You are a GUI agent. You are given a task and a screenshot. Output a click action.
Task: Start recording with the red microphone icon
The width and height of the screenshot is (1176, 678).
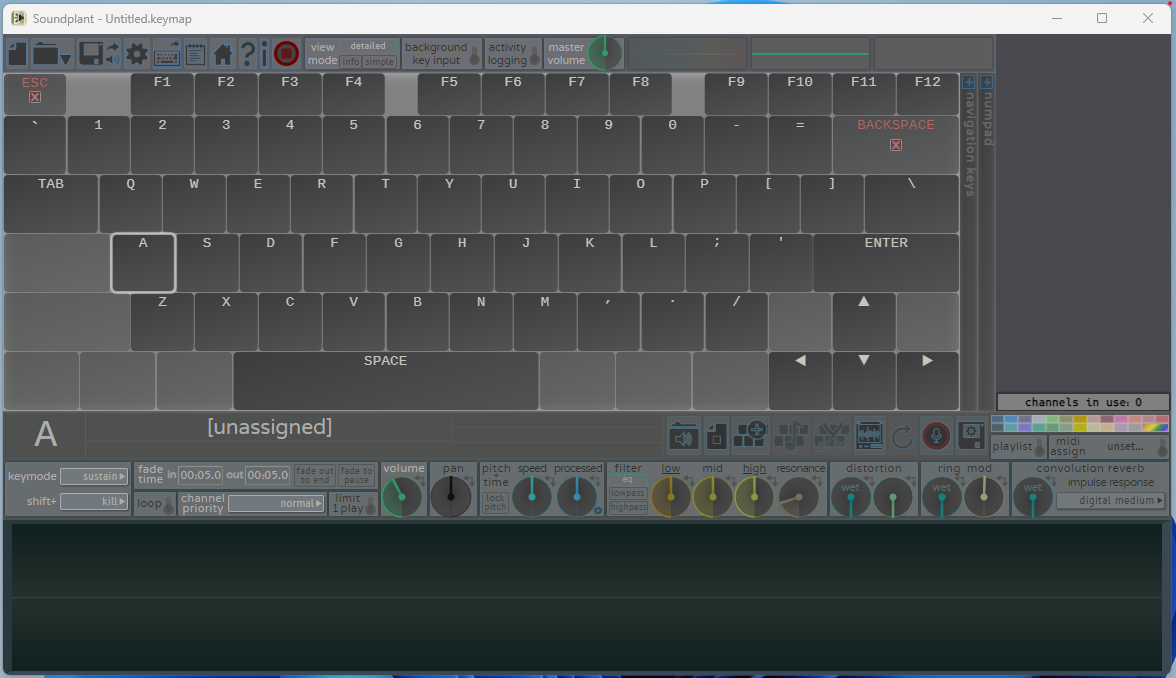pyautogui.click(x=936, y=436)
